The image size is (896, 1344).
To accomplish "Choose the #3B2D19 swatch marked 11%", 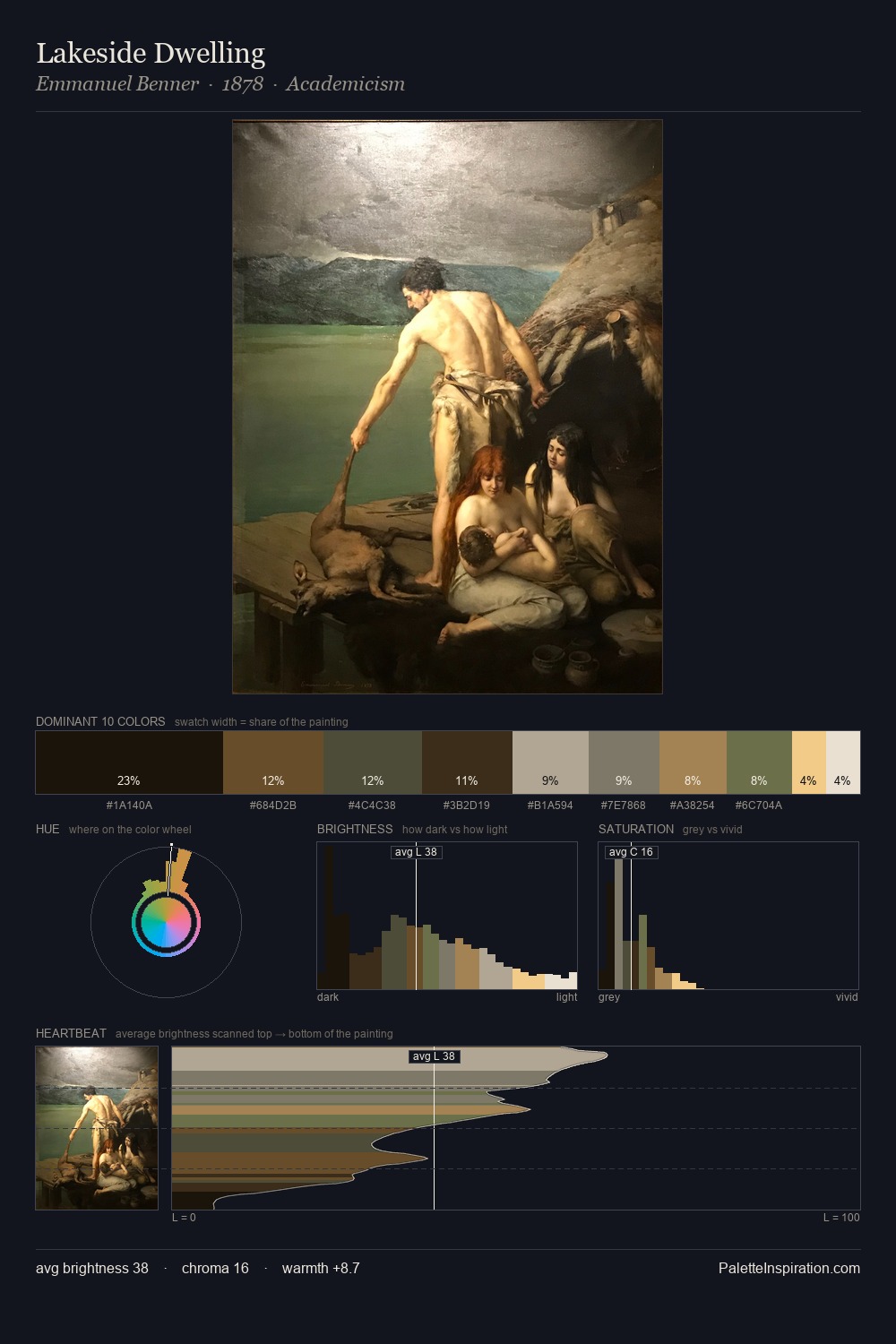I will (x=467, y=762).
